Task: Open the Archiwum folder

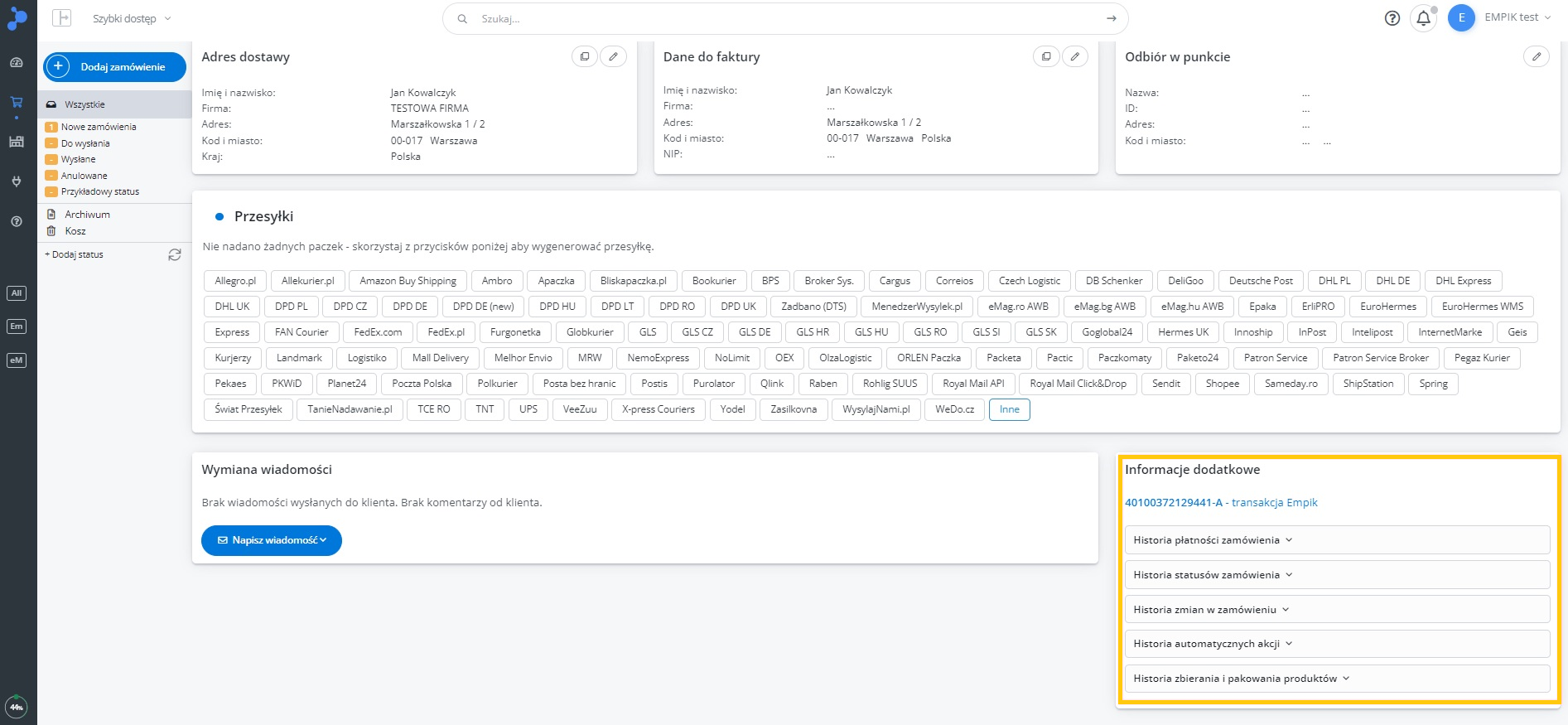Action: pyautogui.click(x=87, y=215)
